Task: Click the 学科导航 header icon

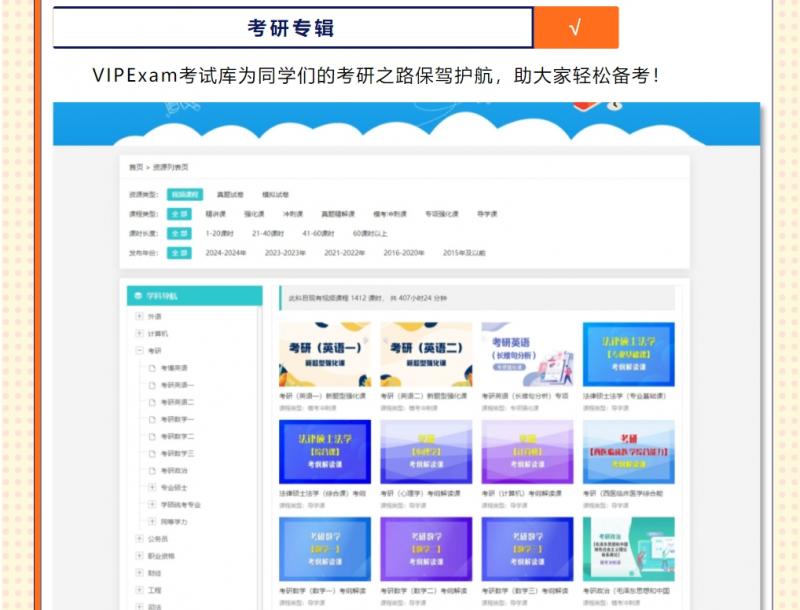Action: click(x=138, y=296)
